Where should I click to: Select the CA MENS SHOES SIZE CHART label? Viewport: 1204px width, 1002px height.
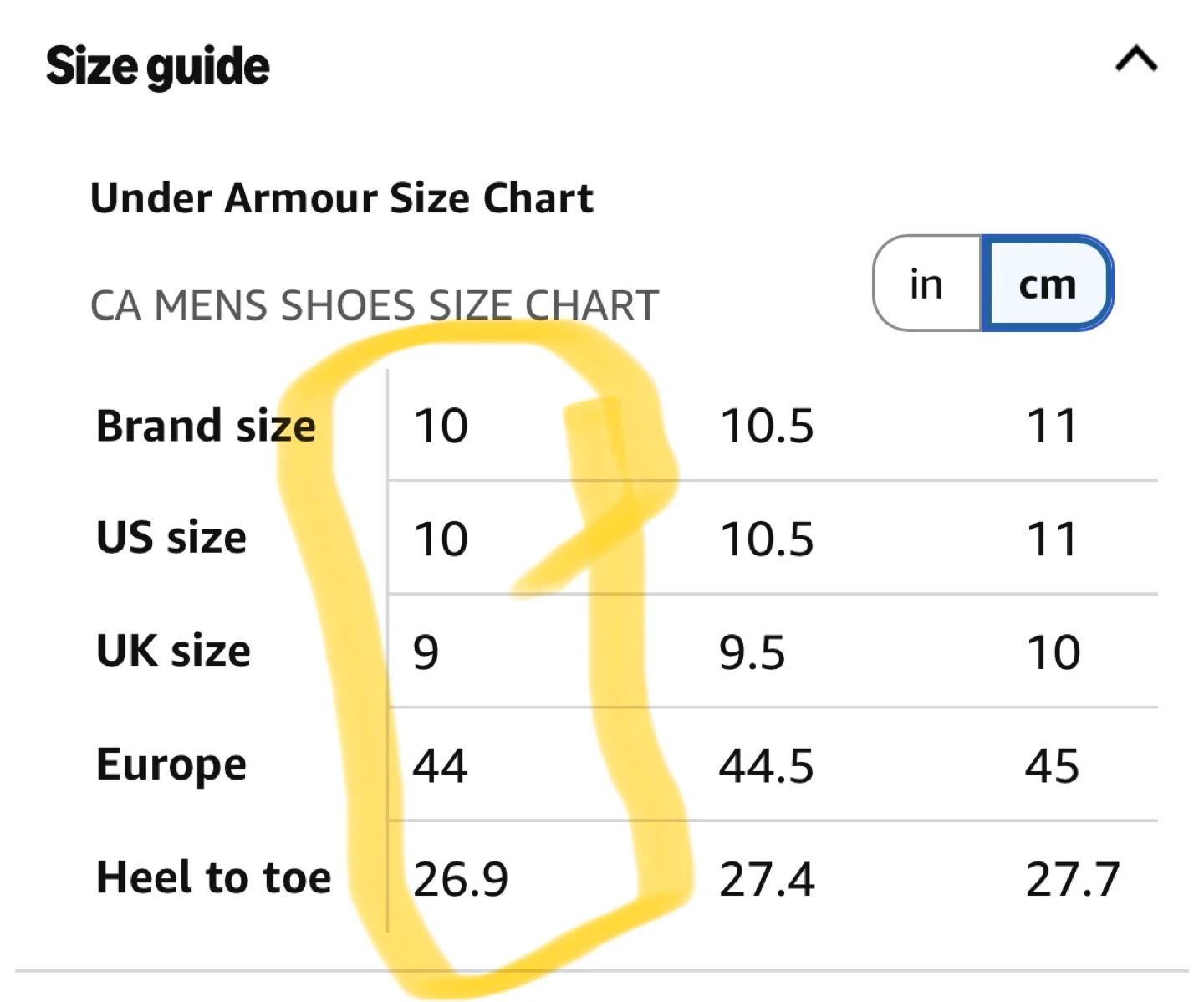[375, 305]
